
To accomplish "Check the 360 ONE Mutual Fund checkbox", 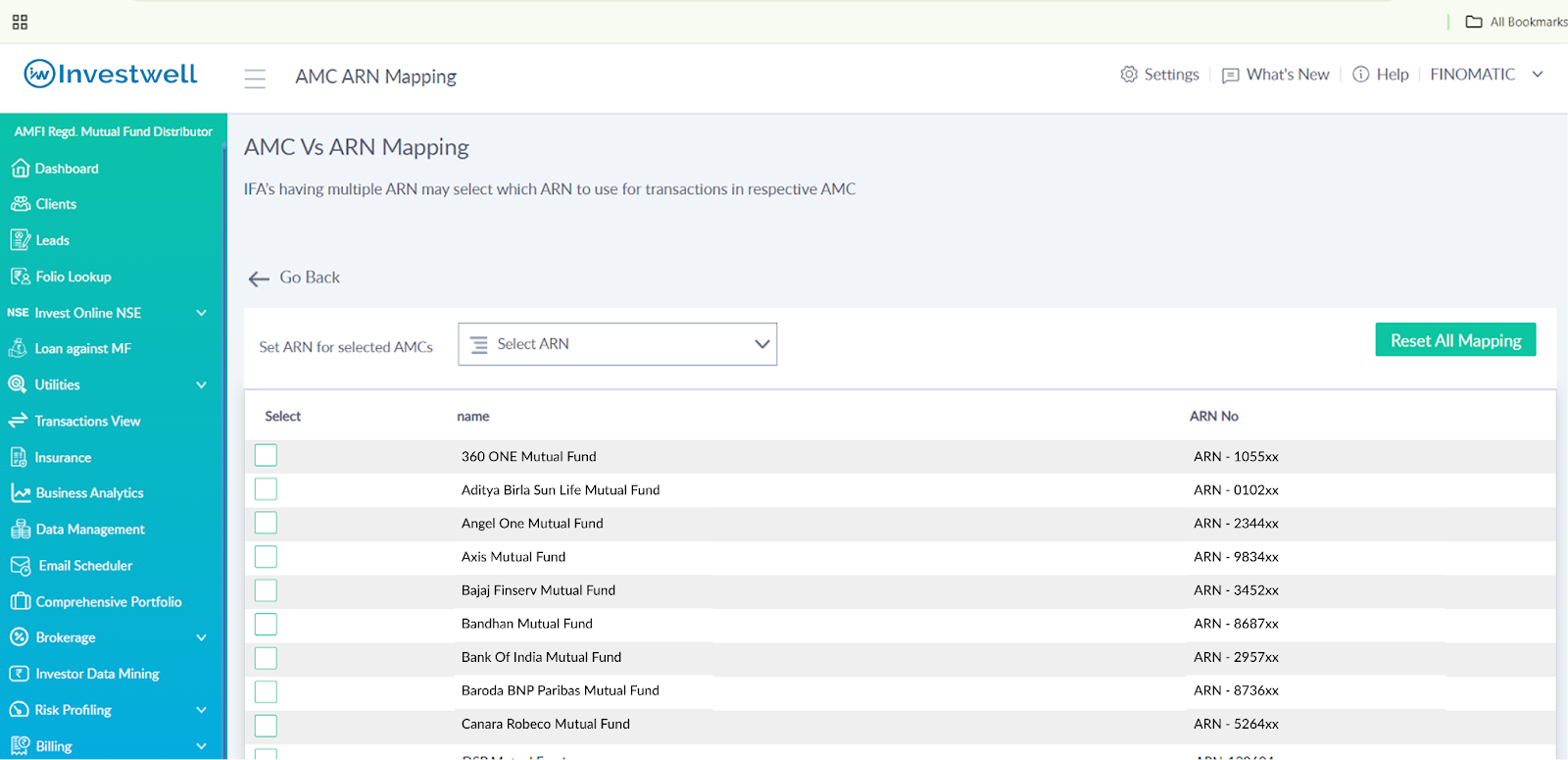I will coord(266,455).
